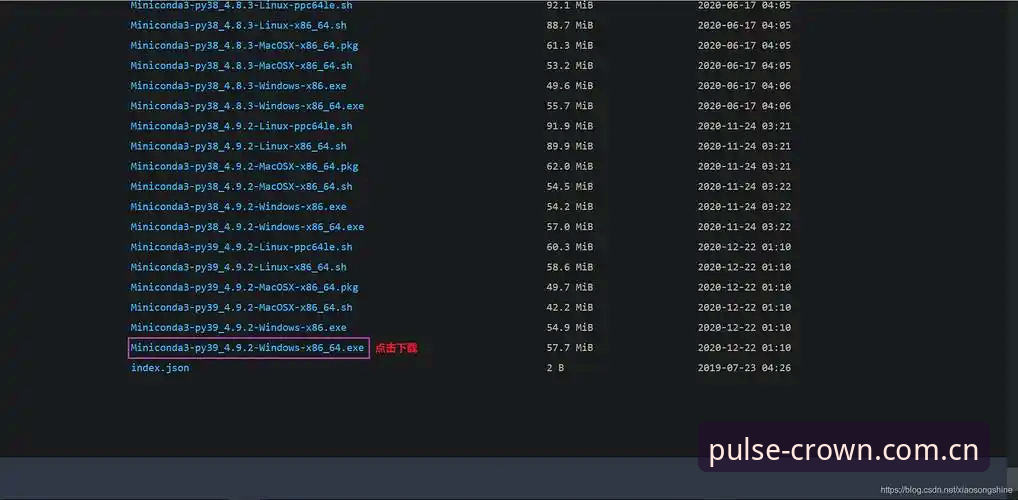Image resolution: width=1018 pixels, height=500 pixels.
Task: Select Miniconda3-py39_4.9.2-MacOSX-x86_64.pkg
Action: coord(244,288)
